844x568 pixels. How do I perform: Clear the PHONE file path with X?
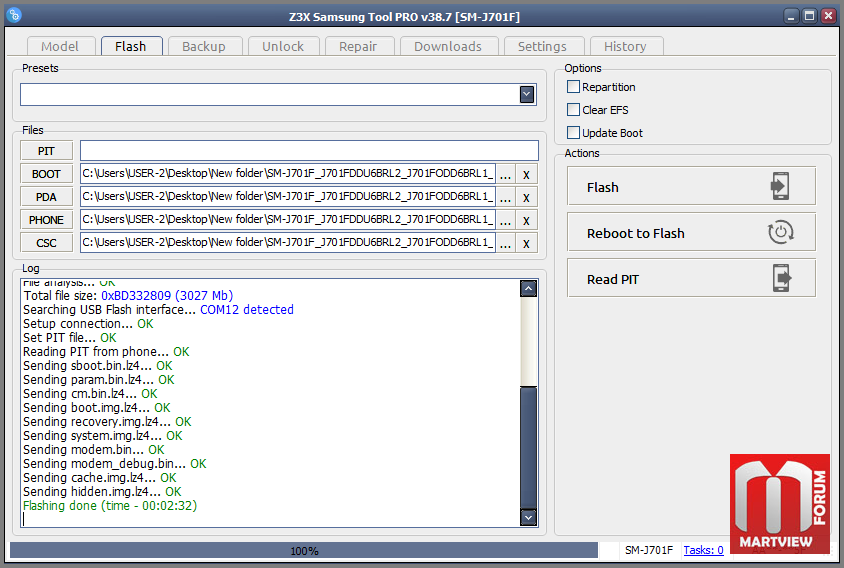click(x=526, y=220)
